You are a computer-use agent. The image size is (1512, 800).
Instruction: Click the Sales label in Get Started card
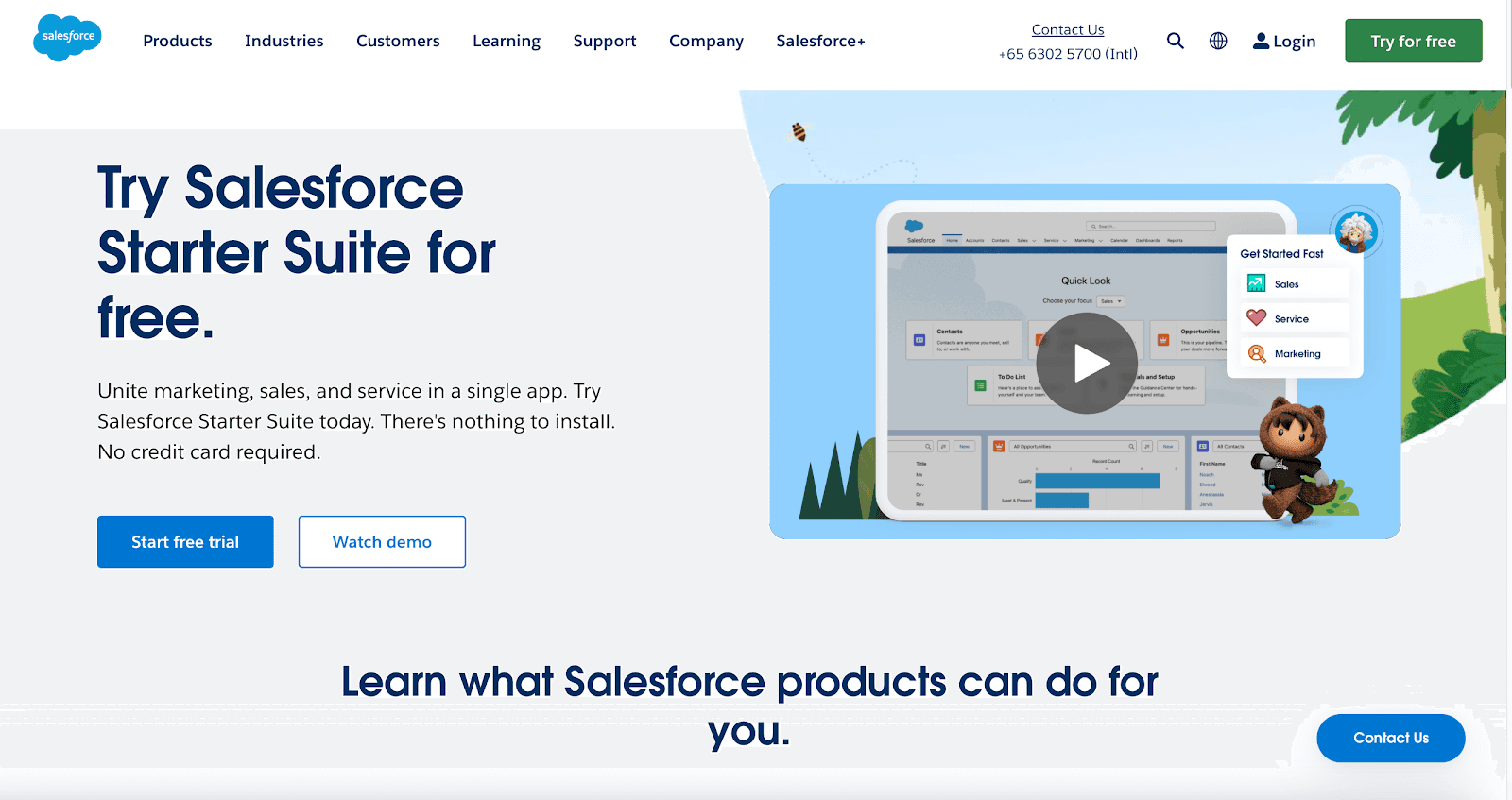[x=1286, y=284]
